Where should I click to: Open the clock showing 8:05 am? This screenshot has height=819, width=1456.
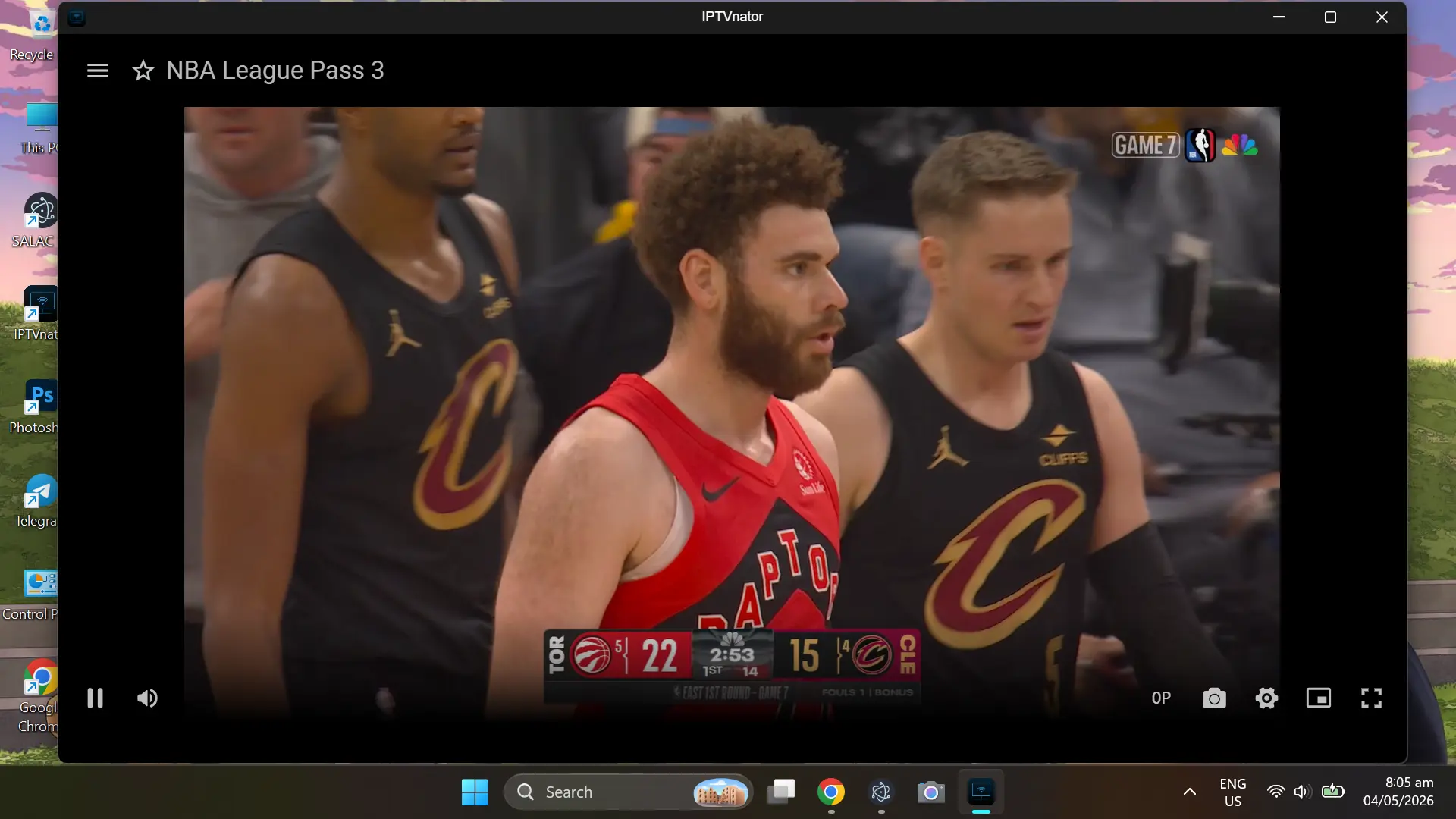click(x=1398, y=792)
